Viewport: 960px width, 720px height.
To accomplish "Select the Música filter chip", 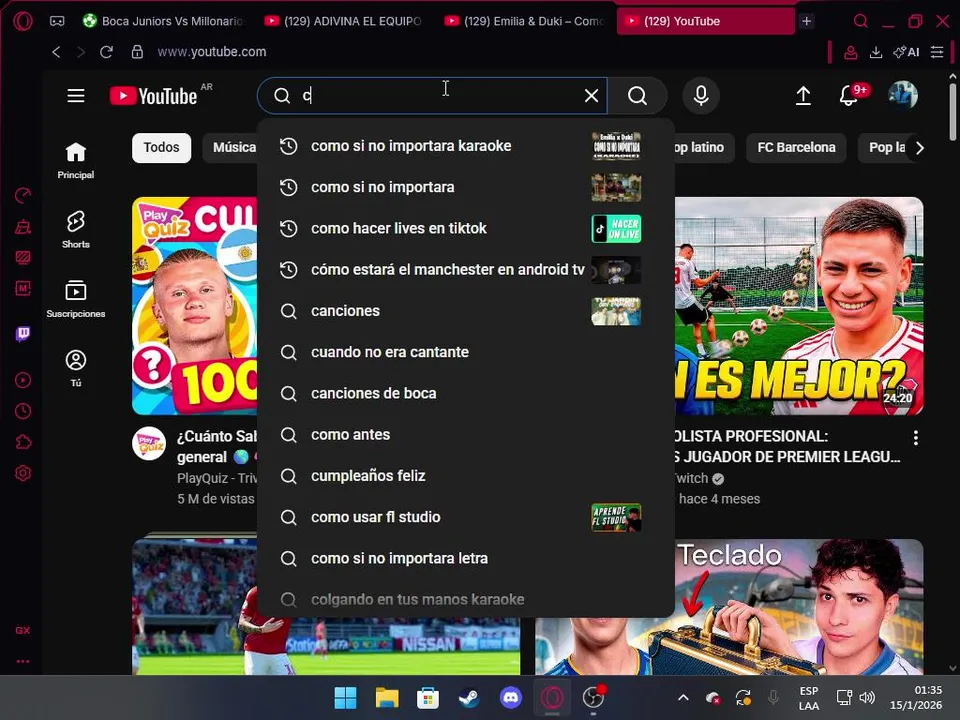I will coord(232,148).
